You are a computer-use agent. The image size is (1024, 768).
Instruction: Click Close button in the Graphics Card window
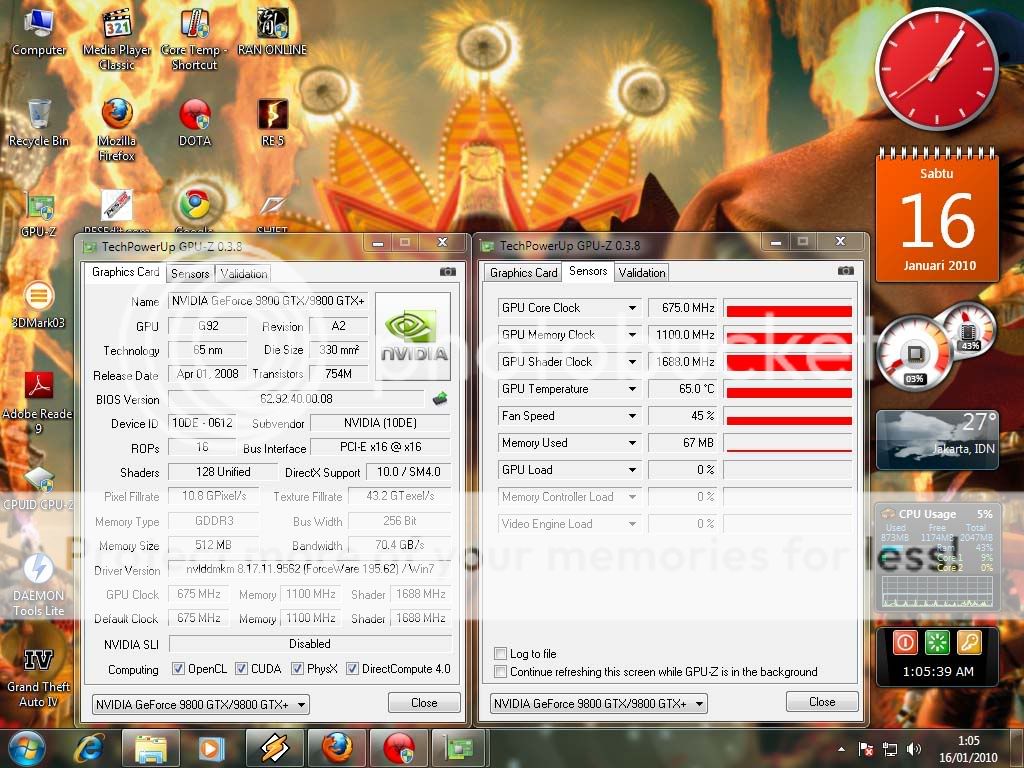[424, 703]
